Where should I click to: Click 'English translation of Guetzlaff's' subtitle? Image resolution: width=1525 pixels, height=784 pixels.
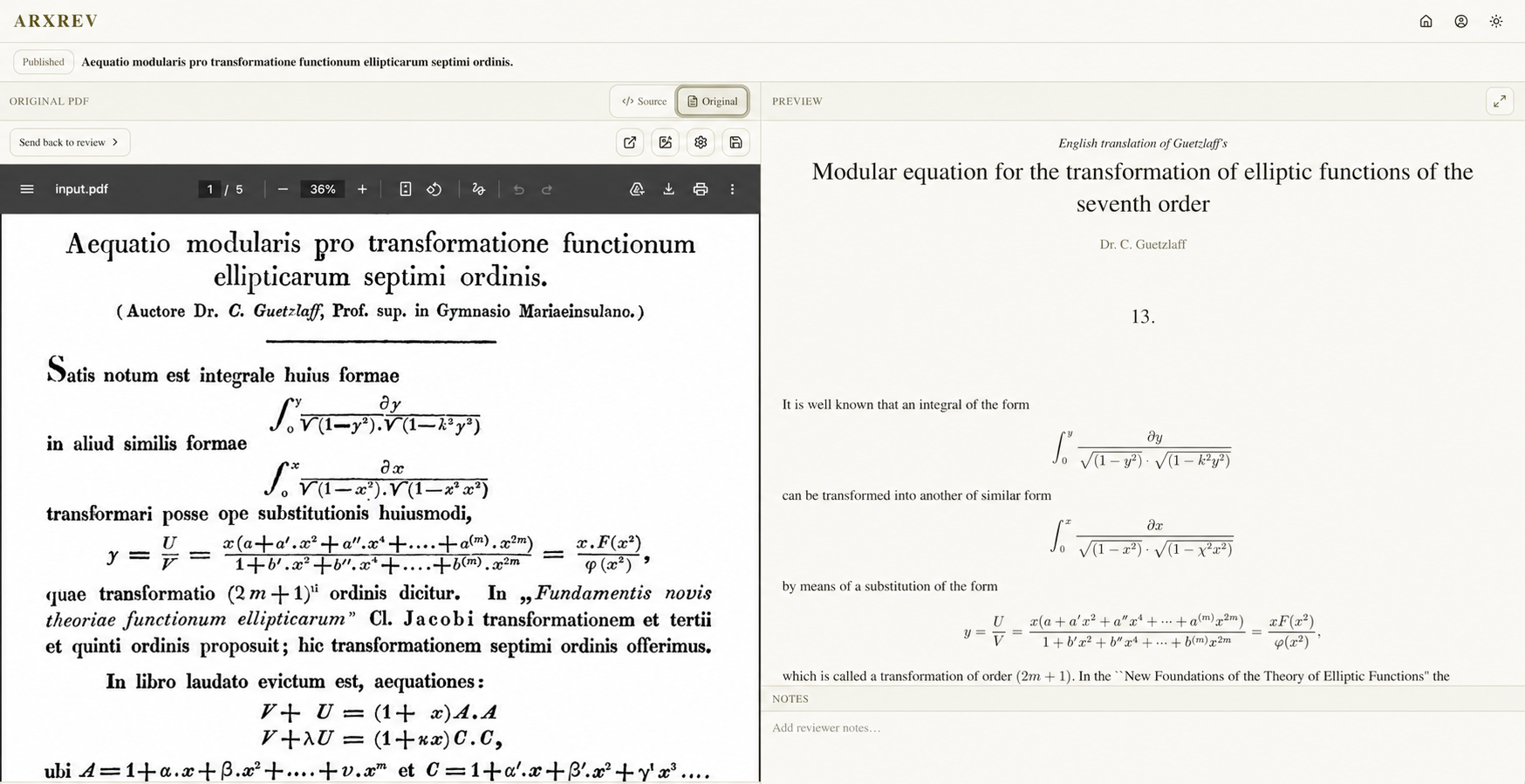tap(1142, 143)
